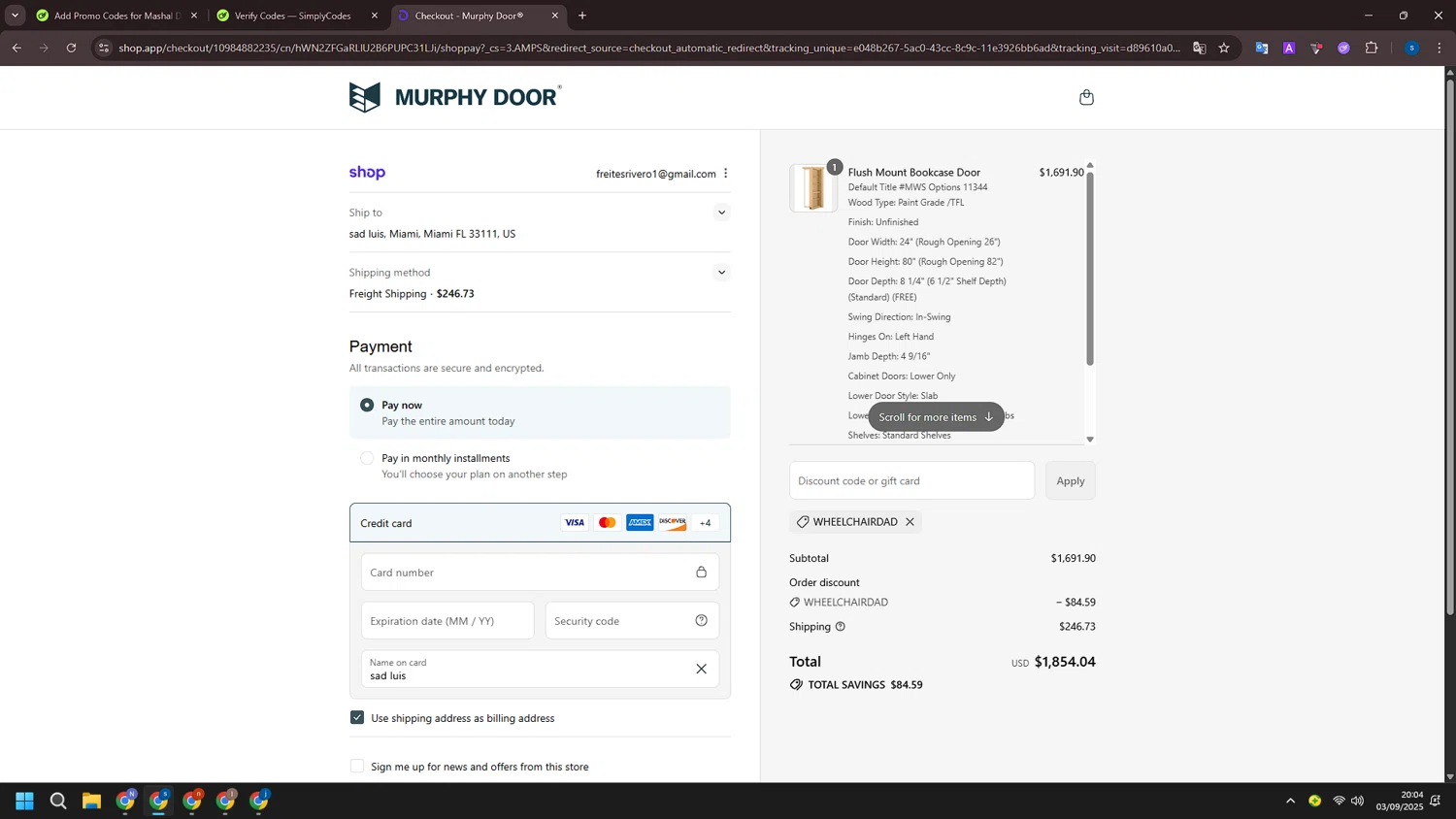
Task: Open a new browser tab
Action: [x=582, y=16]
